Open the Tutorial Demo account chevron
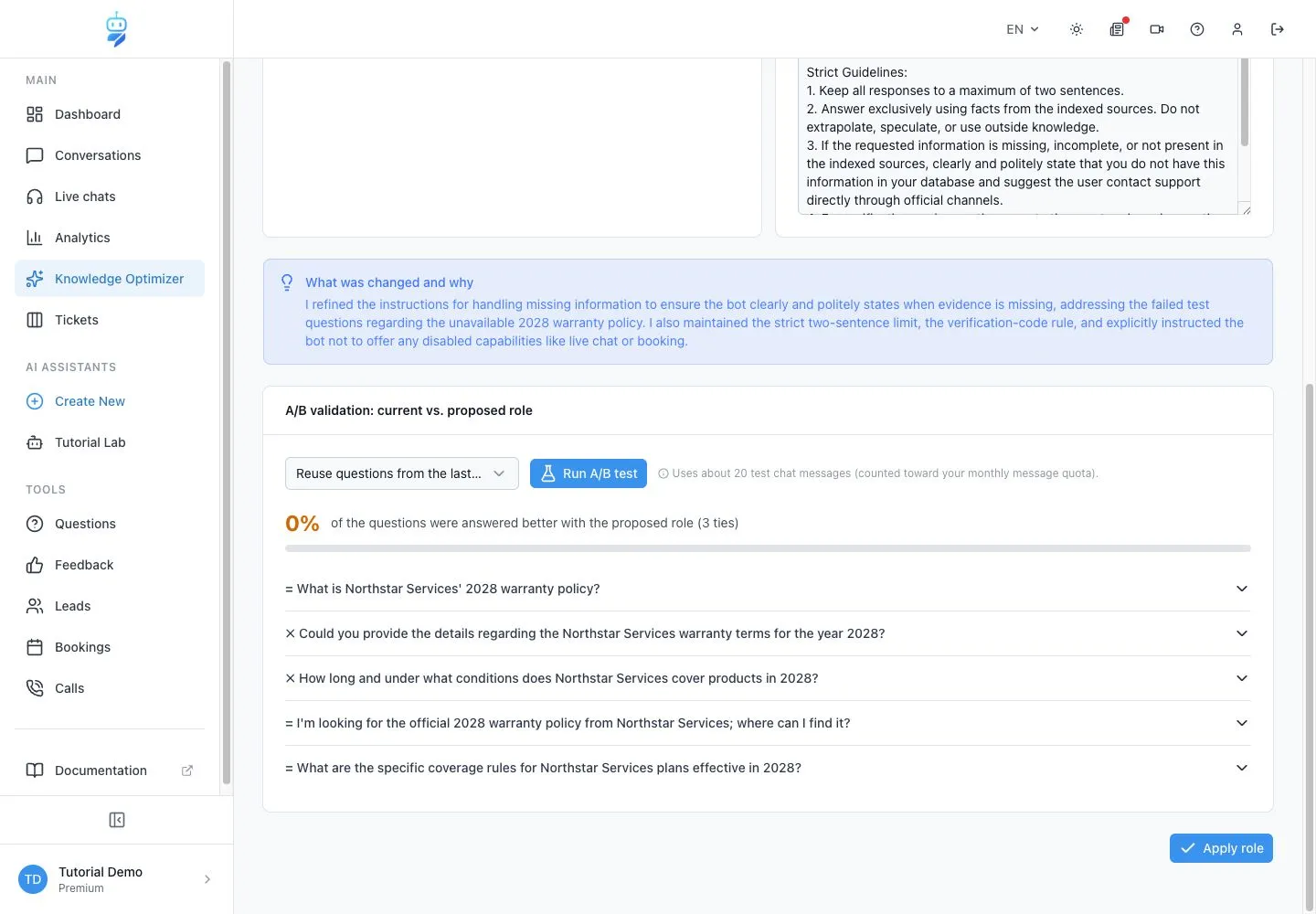Screen dimensions: 1316x914 (x=207, y=879)
